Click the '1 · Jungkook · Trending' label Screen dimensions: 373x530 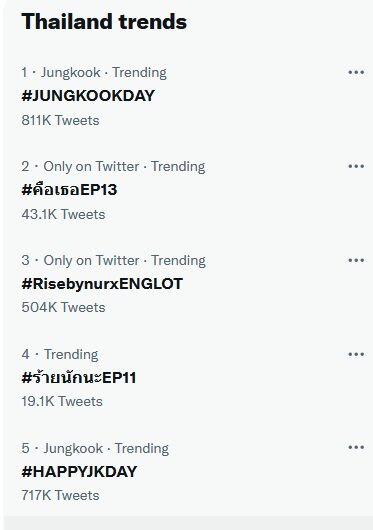[94, 72]
